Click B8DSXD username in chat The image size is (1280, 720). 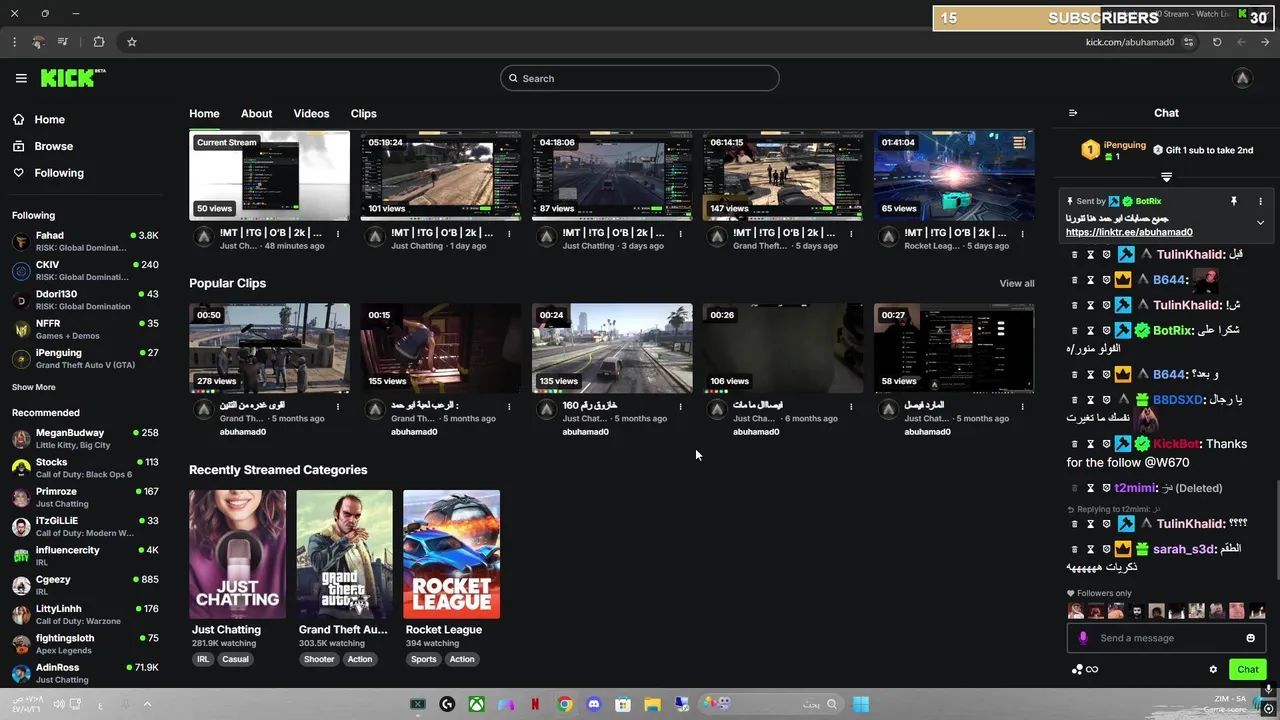tap(1178, 400)
